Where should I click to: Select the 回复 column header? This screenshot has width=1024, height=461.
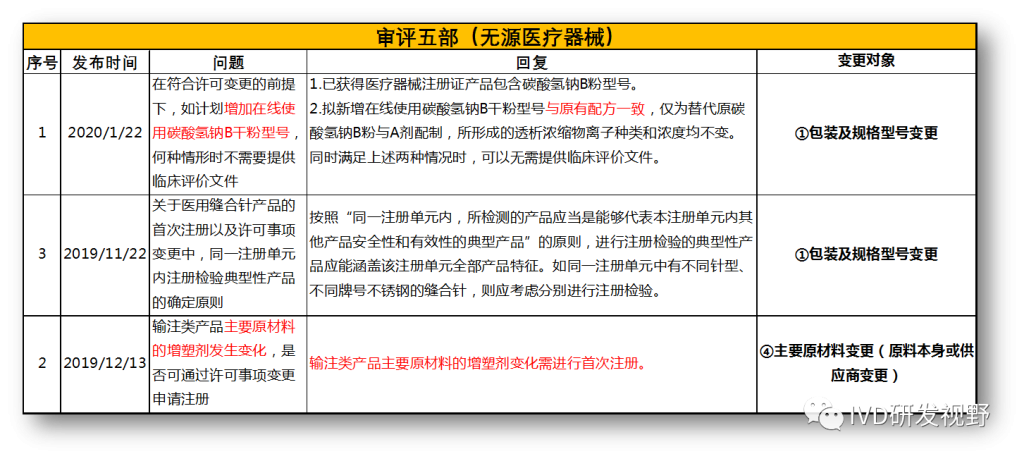click(x=531, y=62)
